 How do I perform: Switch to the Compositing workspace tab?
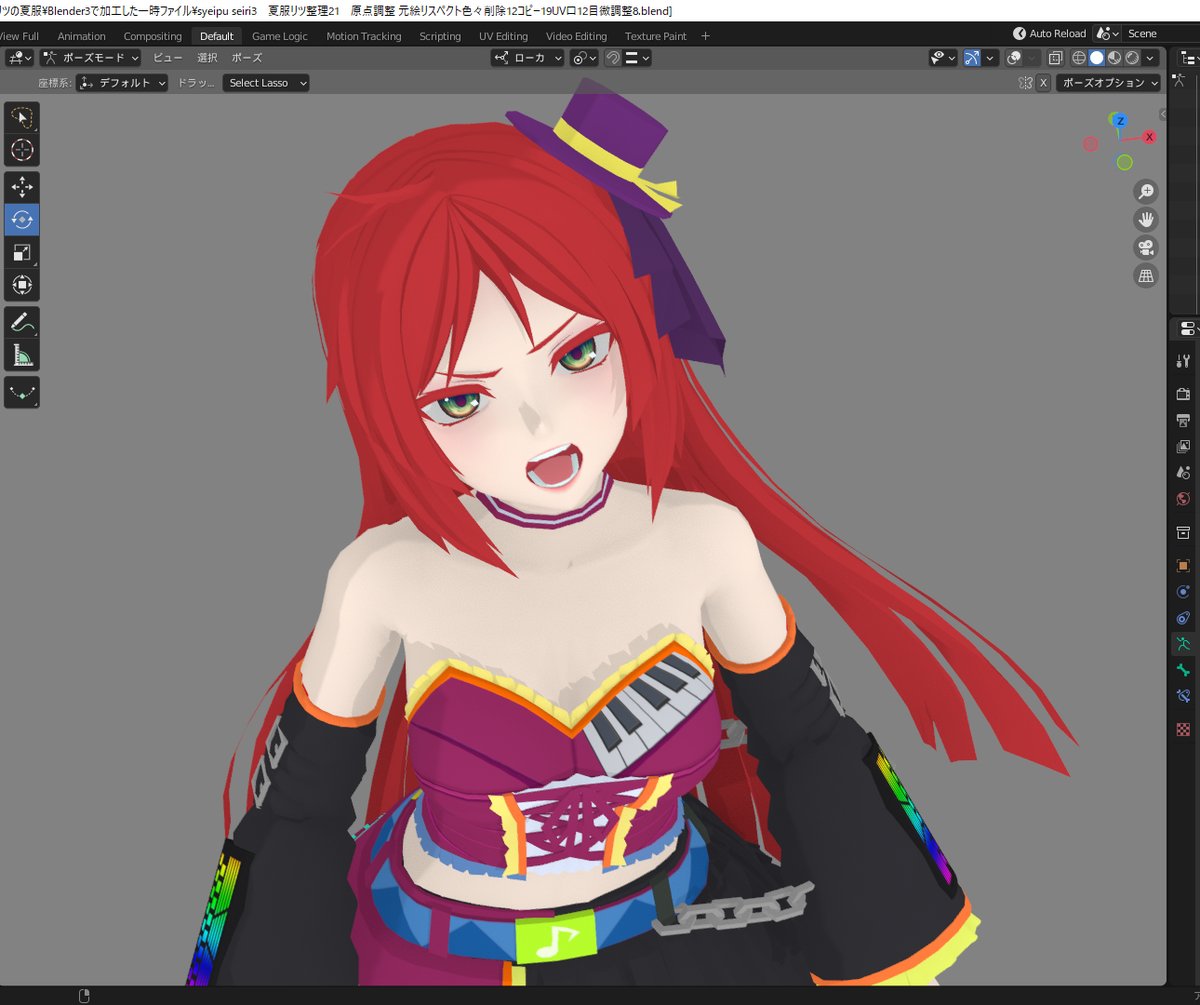pos(153,36)
